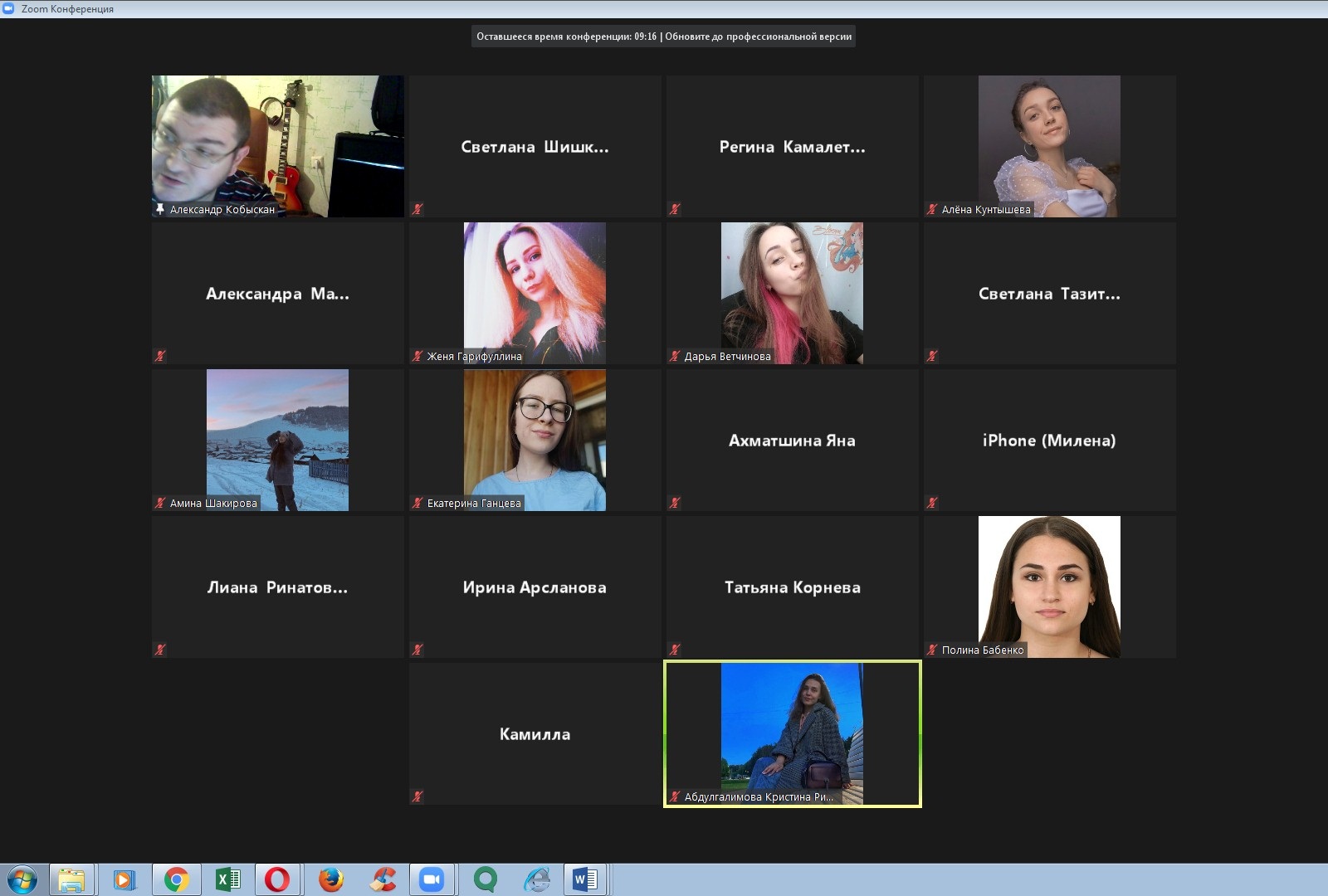Click muted mic icon on Камилла's tile
1328x896 pixels.
pos(417,796)
